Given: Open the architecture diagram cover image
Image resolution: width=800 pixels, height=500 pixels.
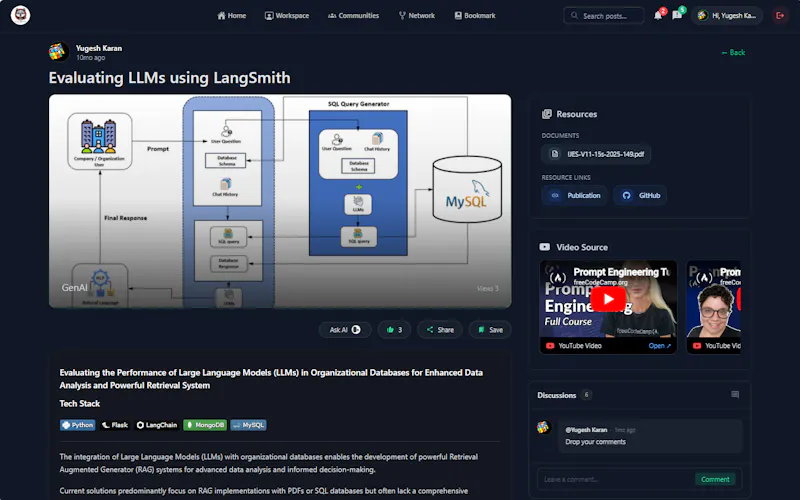Looking at the screenshot, I should (x=280, y=201).
